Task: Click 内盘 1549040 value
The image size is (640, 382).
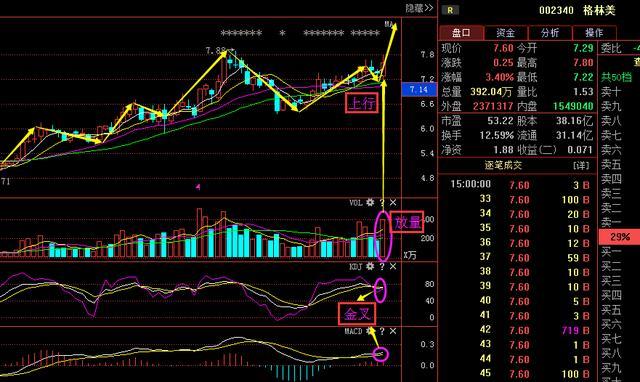Action: (x=573, y=106)
